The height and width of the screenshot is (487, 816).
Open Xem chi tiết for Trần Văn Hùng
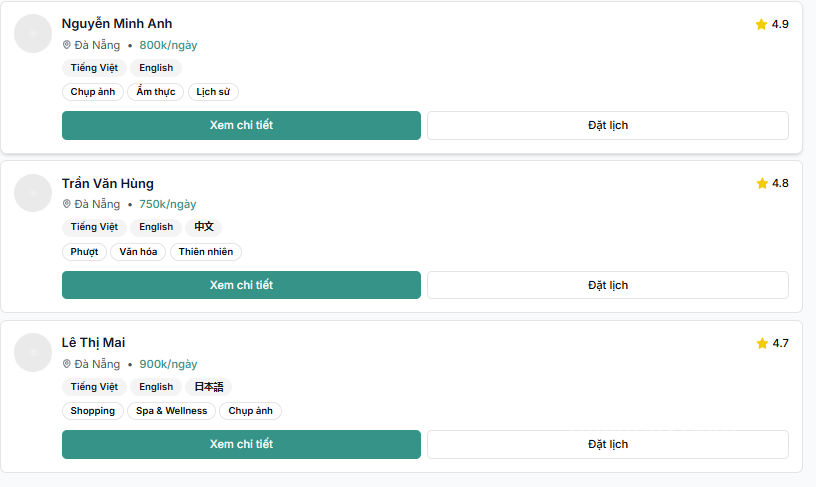point(241,285)
